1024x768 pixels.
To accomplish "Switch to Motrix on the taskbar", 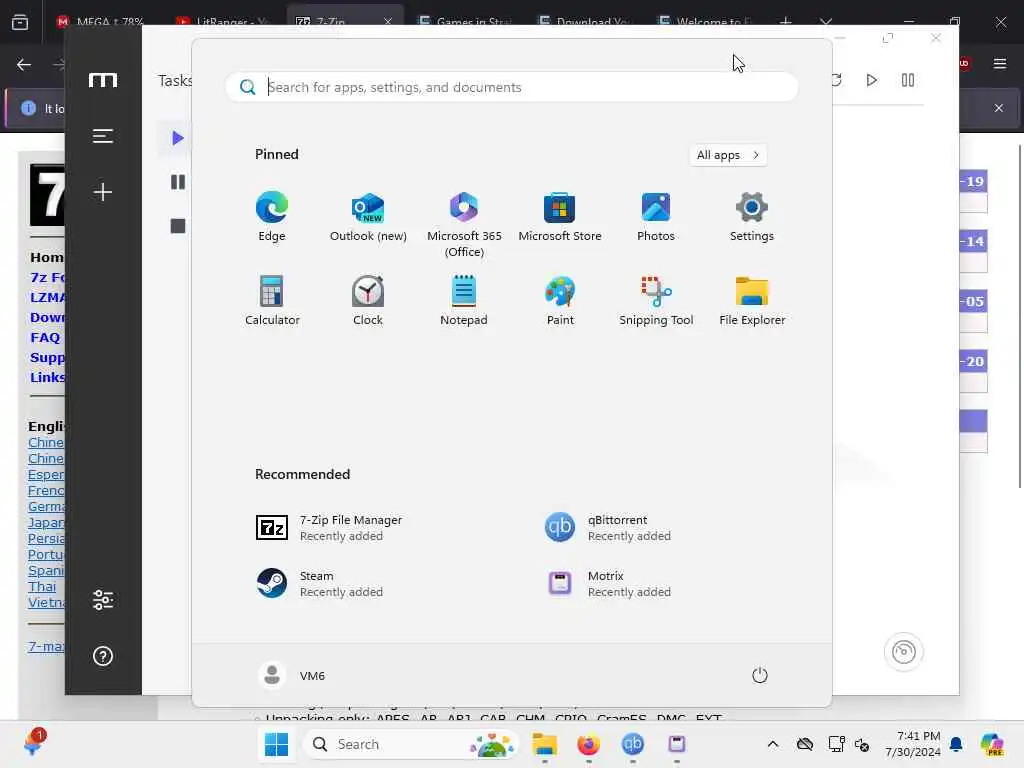I will pyautogui.click(x=677, y=744).
